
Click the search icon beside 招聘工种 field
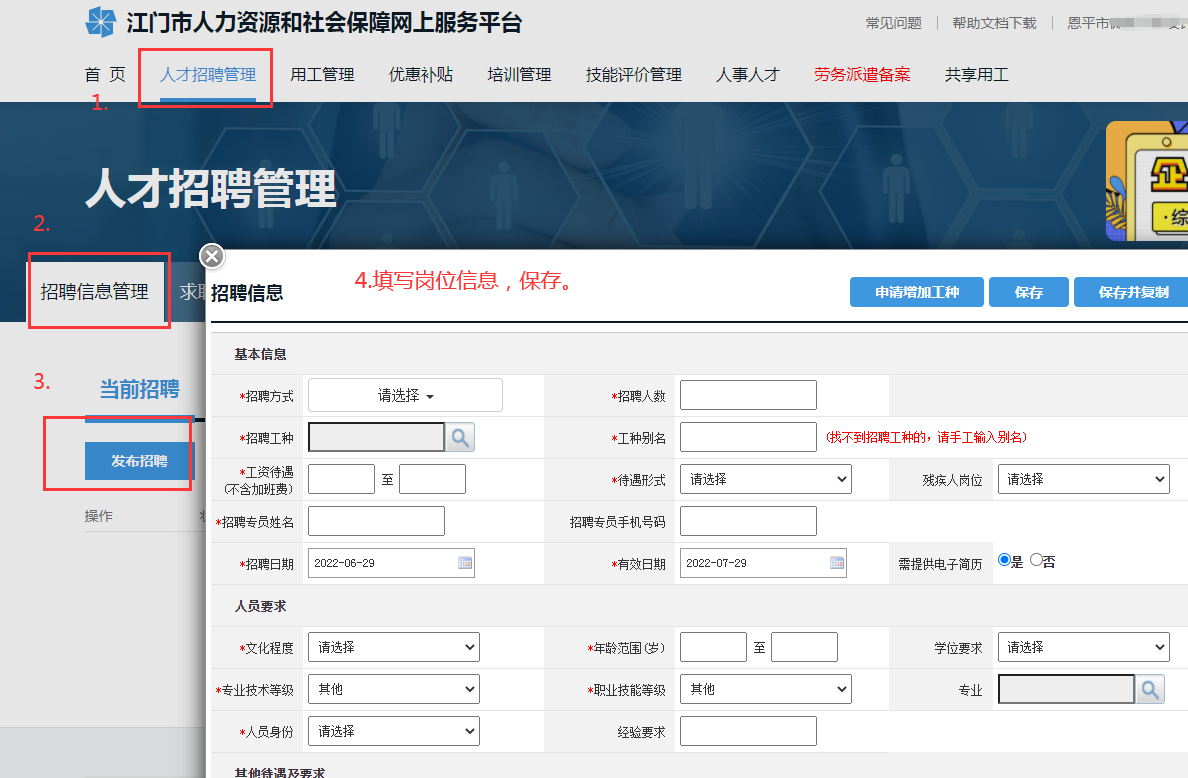[x=461, y=437]
